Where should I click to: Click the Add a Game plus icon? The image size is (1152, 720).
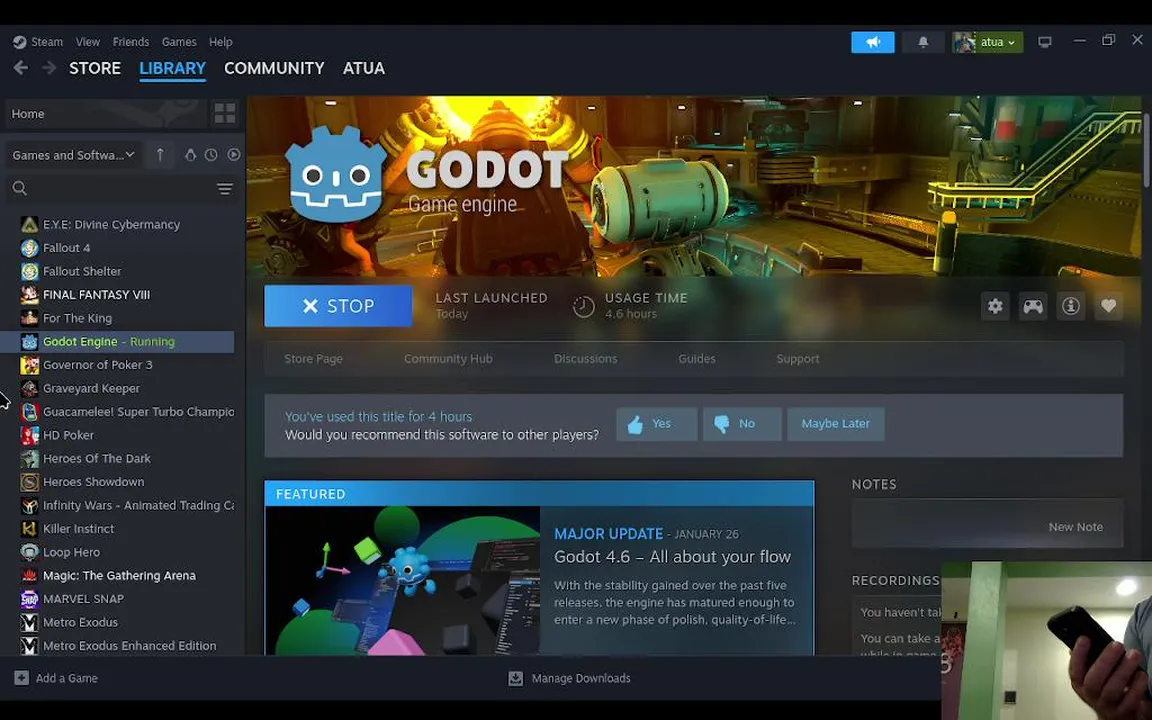click(22, 678)
